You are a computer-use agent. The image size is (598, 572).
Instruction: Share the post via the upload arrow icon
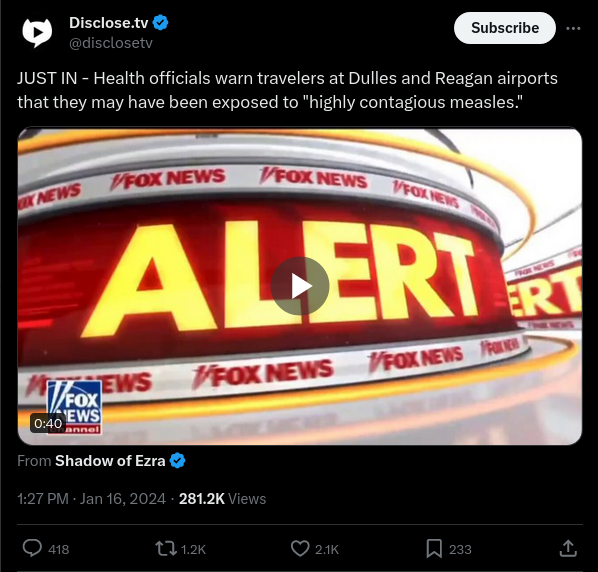coord(568,549)
